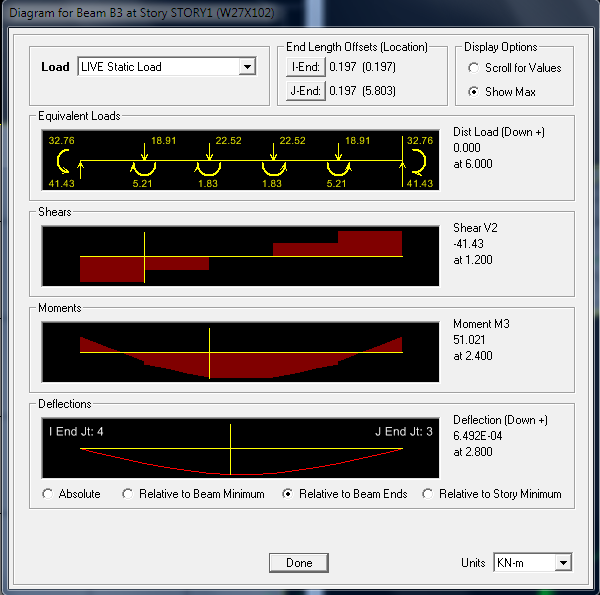Choose Relative to Story Minimum option
The image size is (600, 595).
point(492,494)
